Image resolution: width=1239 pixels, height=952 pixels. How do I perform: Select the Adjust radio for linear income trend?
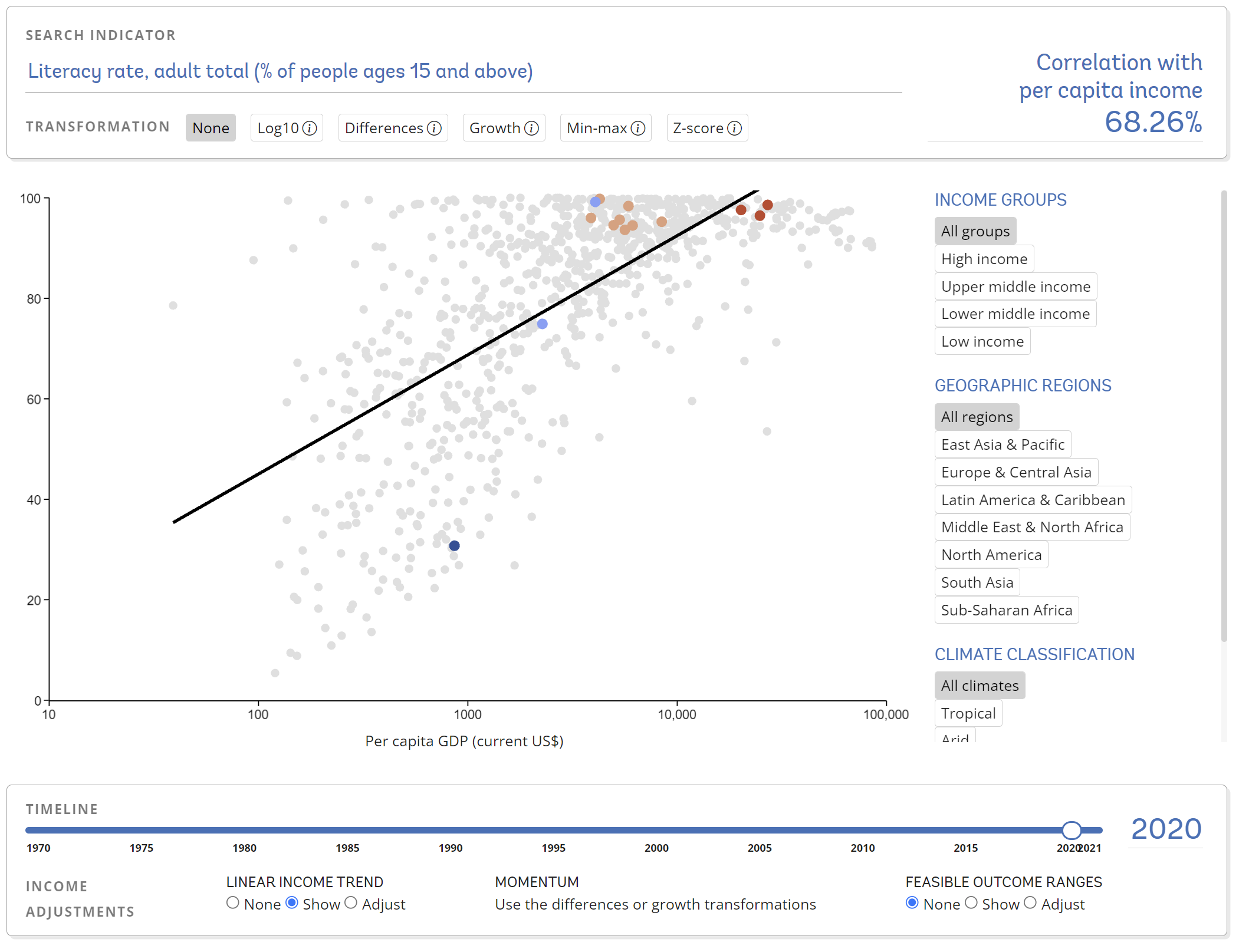pos(351,904)
